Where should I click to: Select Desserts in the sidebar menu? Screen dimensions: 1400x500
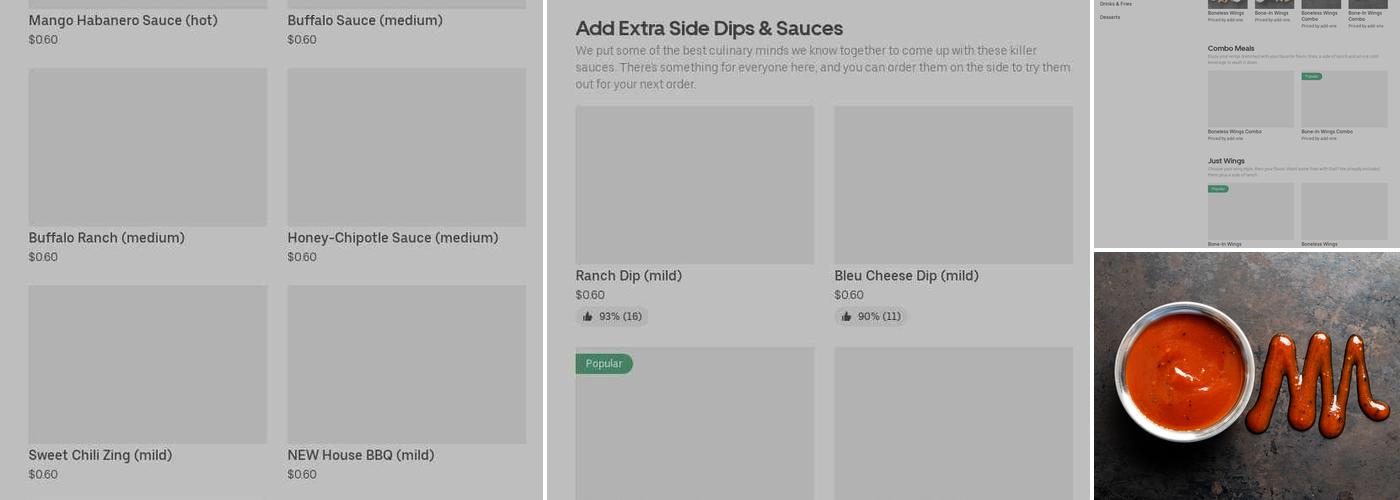coord(1110,17)
